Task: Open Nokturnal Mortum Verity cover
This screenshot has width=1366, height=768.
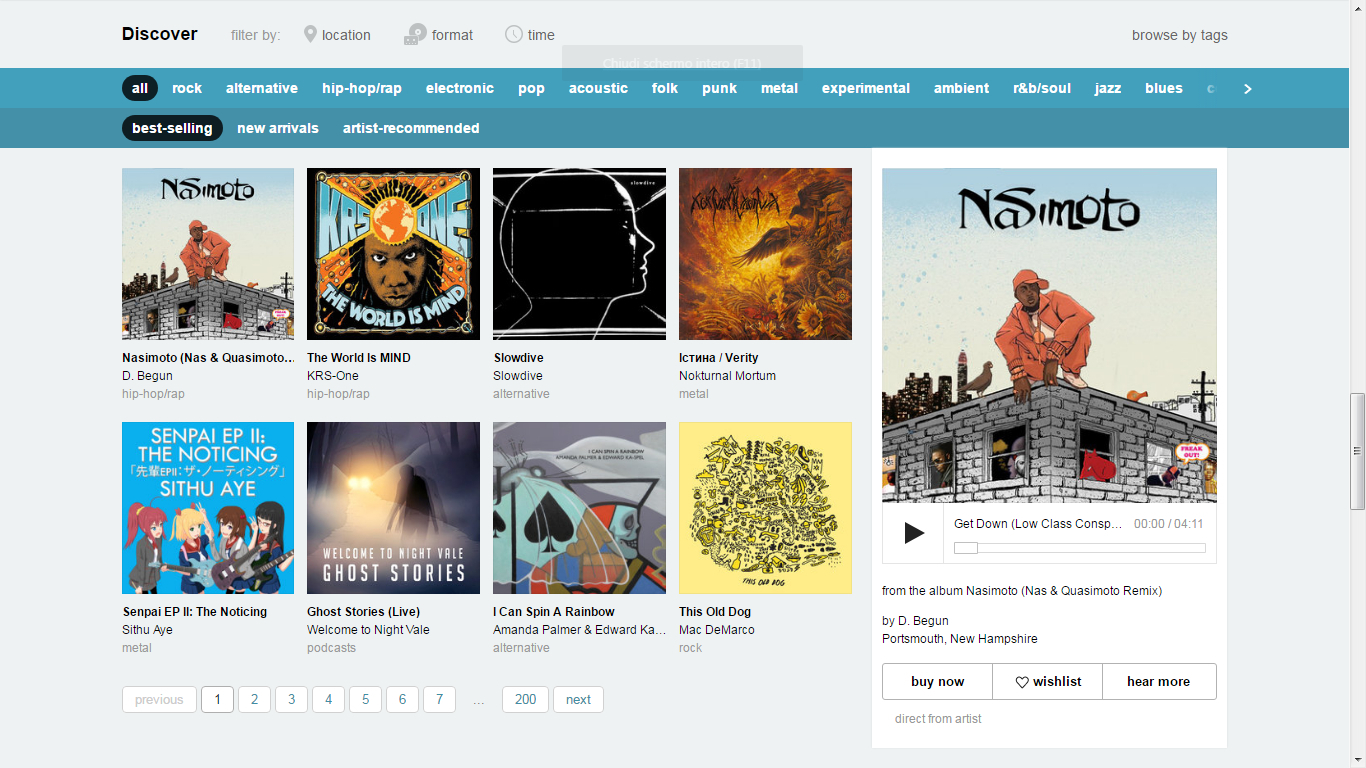Action: coord(765,254)
